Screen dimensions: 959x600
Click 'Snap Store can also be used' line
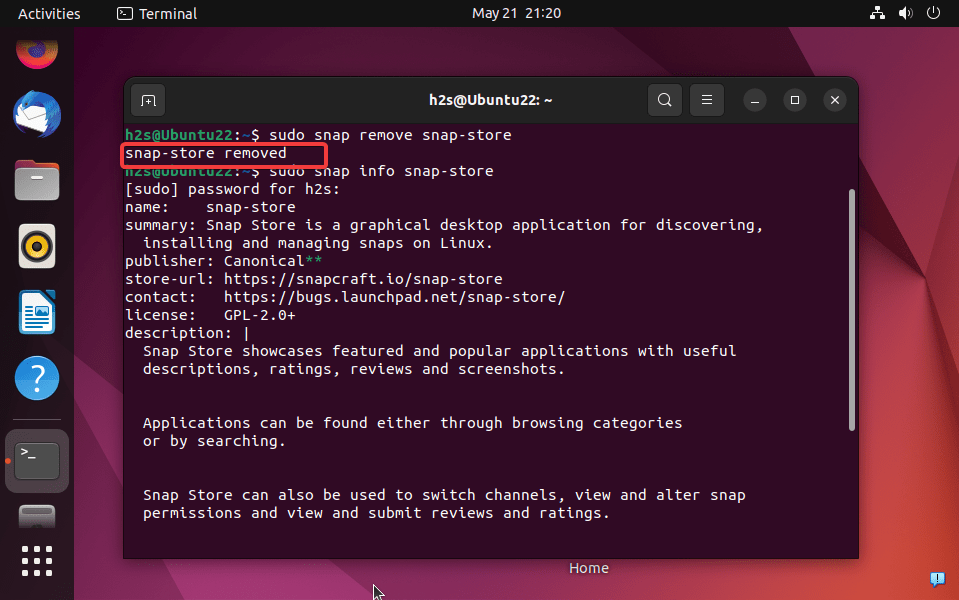coord(444,495)
